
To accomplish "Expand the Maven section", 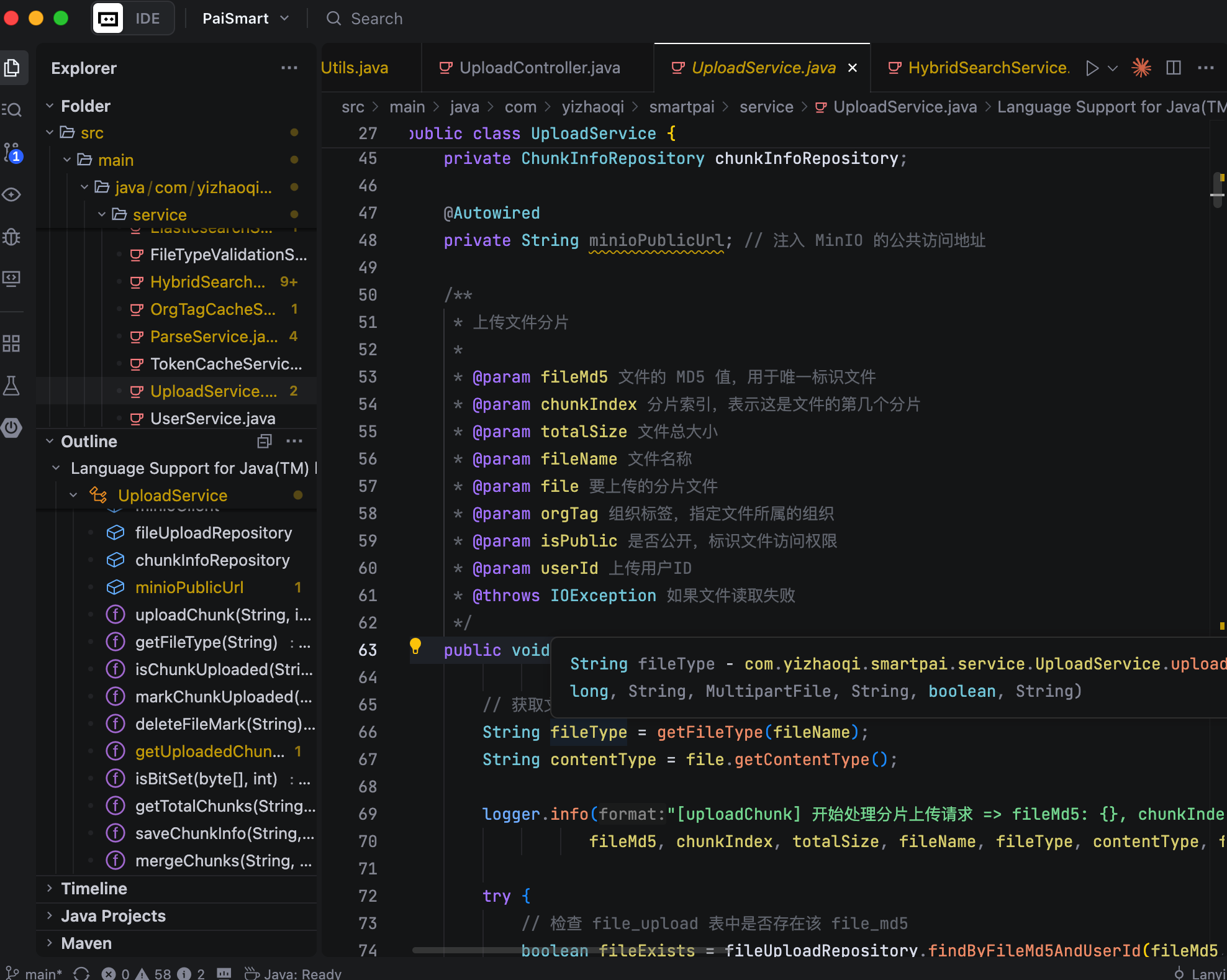I will point(86,943).
